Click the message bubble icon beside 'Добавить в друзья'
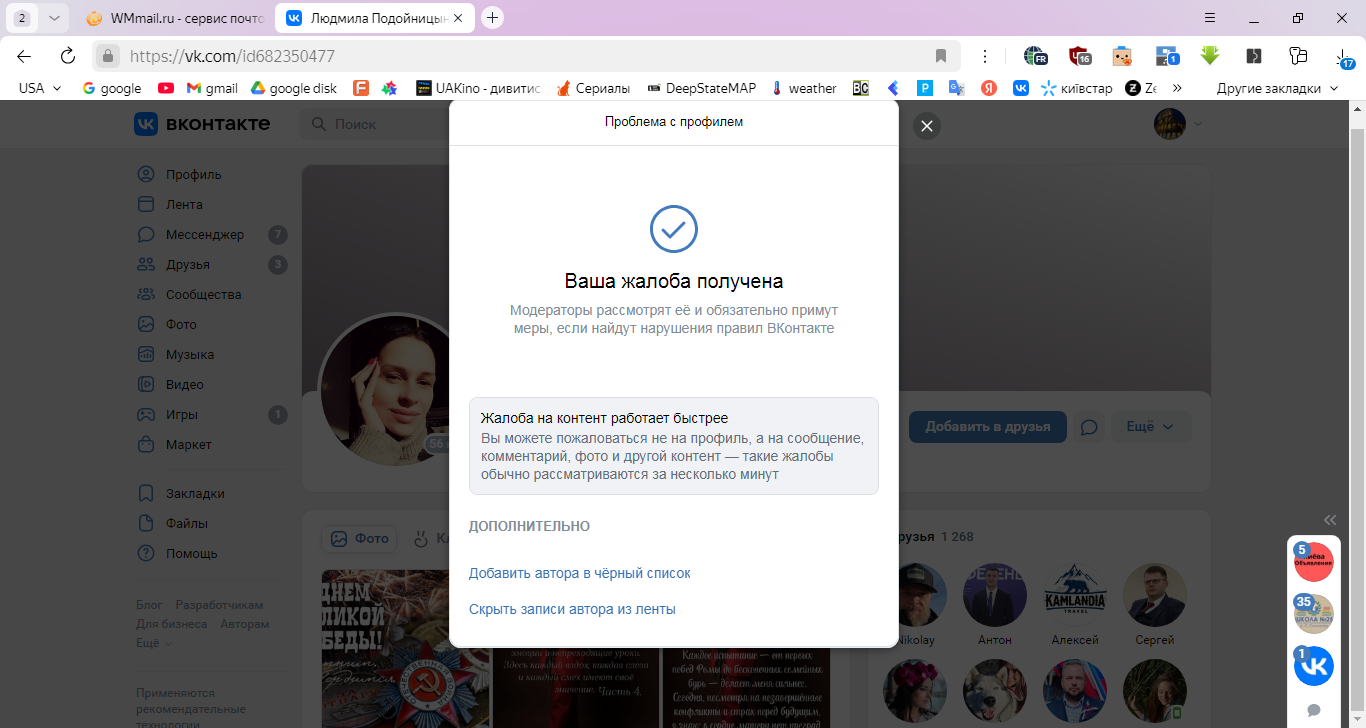 tap(1090, 427)
